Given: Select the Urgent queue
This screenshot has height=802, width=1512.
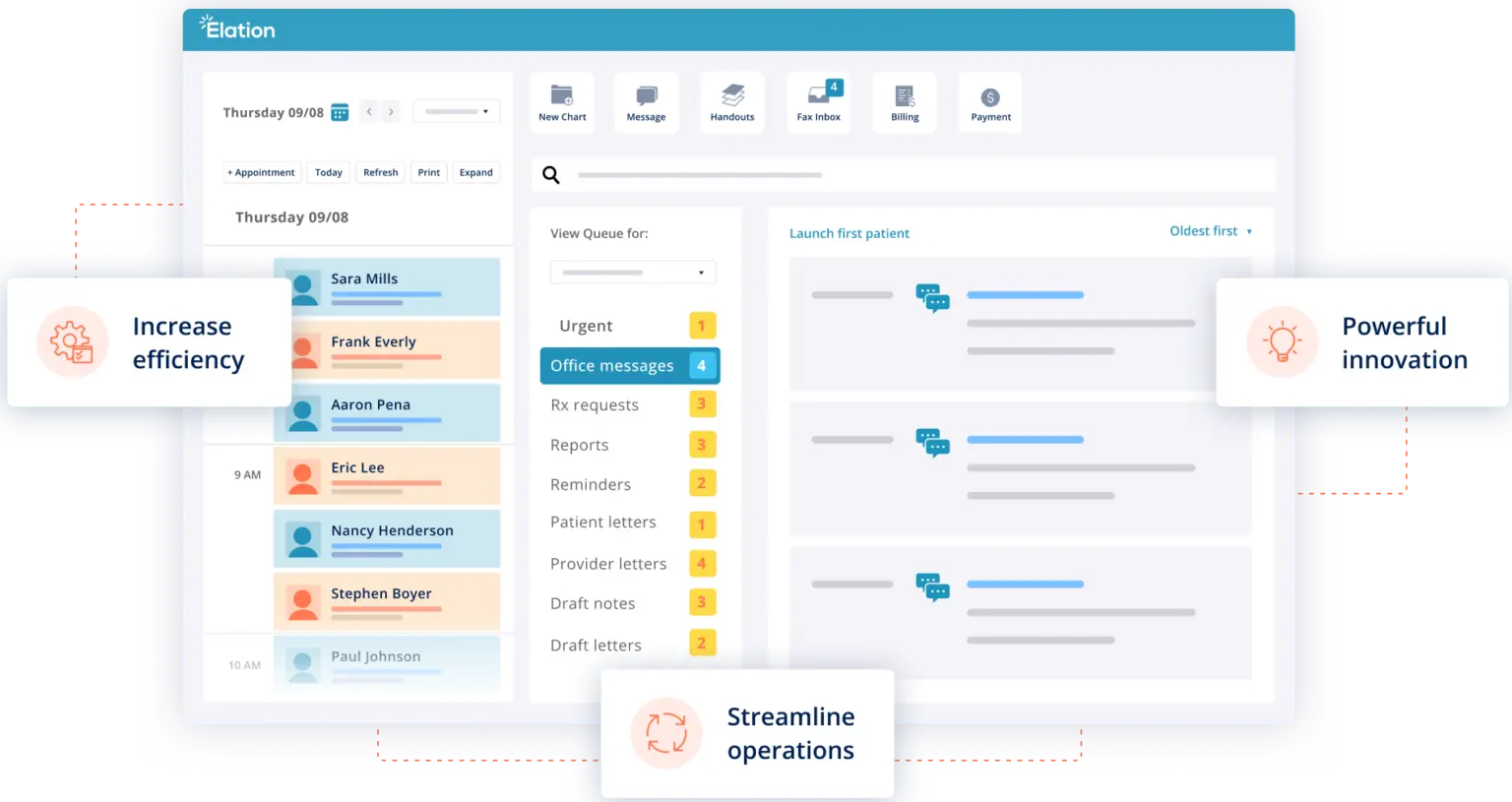Looking at the screenshot, I should [586, 325].
